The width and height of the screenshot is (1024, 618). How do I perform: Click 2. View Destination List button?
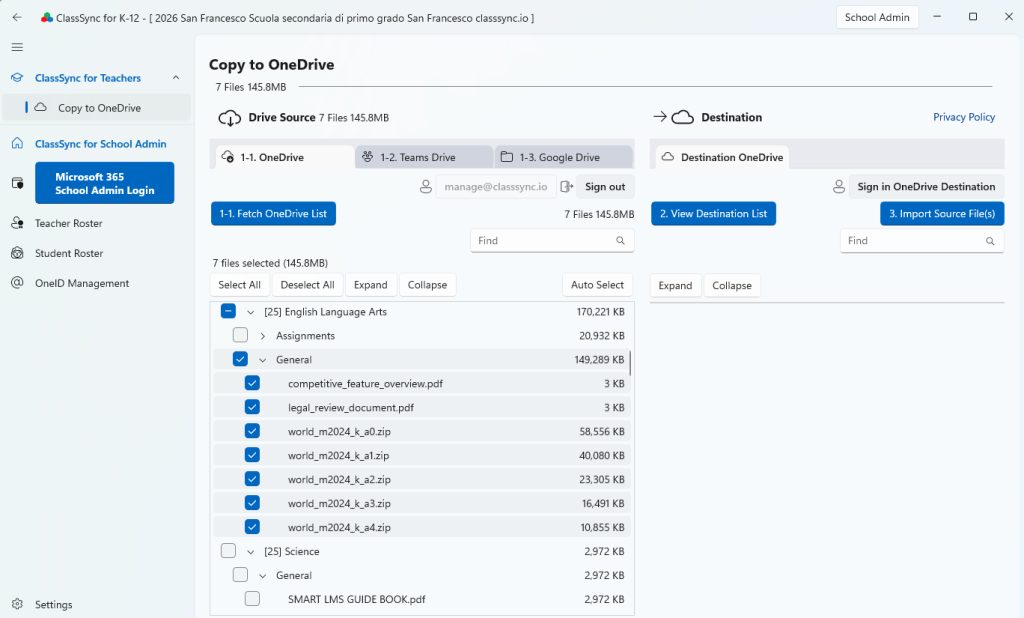pos(713,214)
